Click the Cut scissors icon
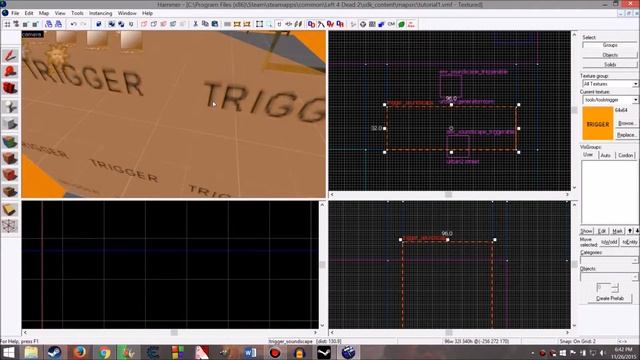 196,24
